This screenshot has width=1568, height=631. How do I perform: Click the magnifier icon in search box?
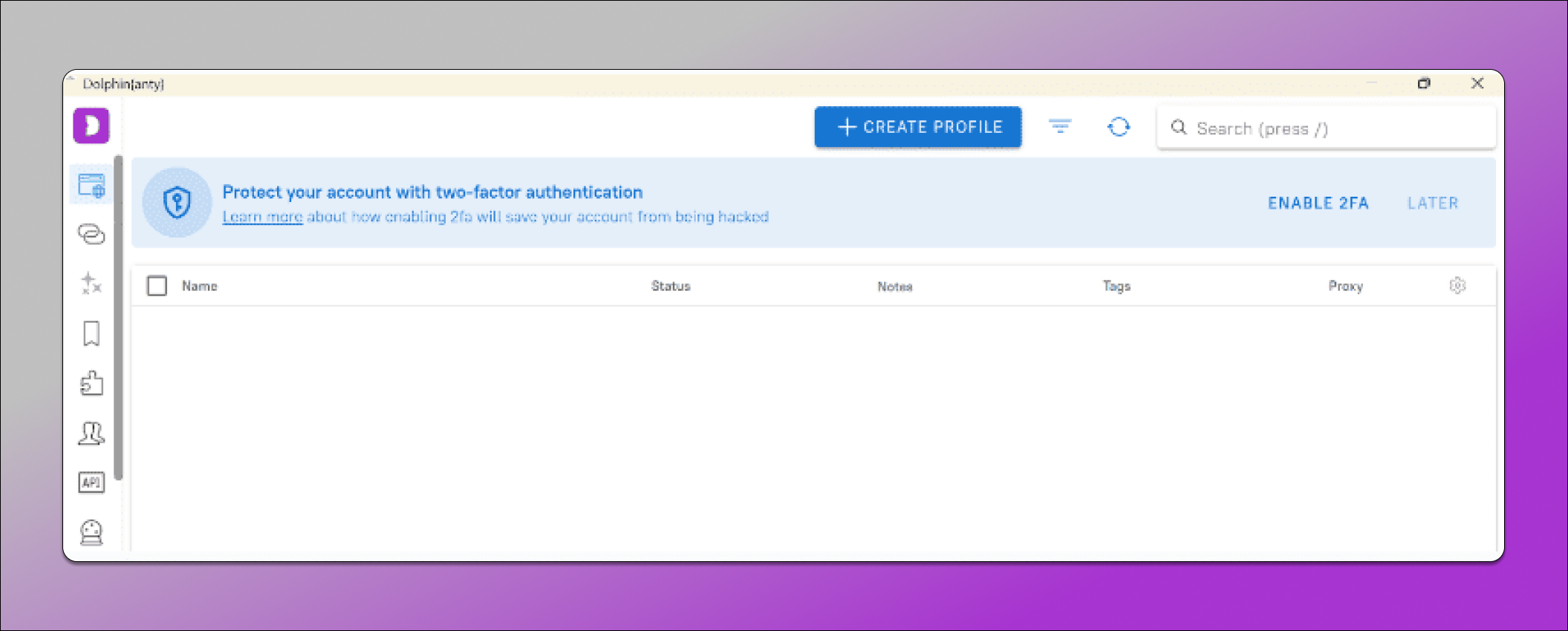tap(1179, 128)
